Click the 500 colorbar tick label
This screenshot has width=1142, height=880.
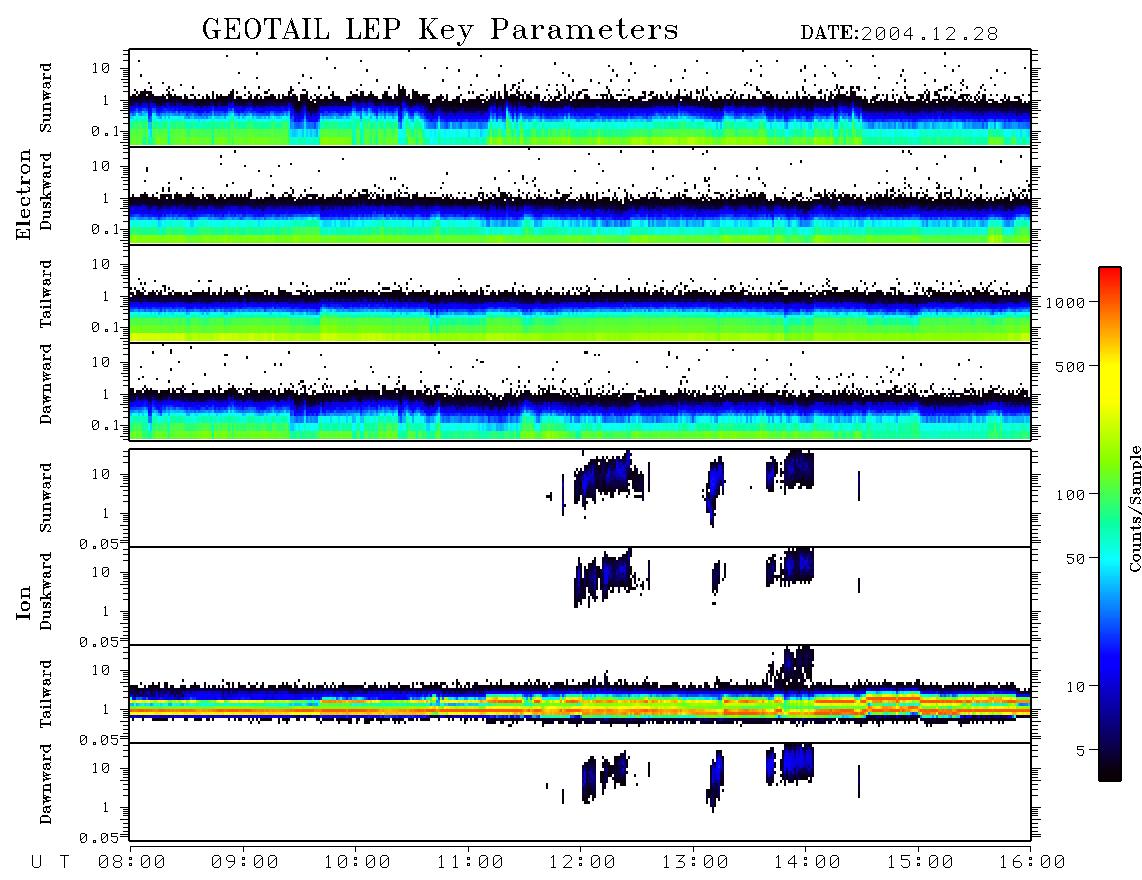(x=1070, y=366)
